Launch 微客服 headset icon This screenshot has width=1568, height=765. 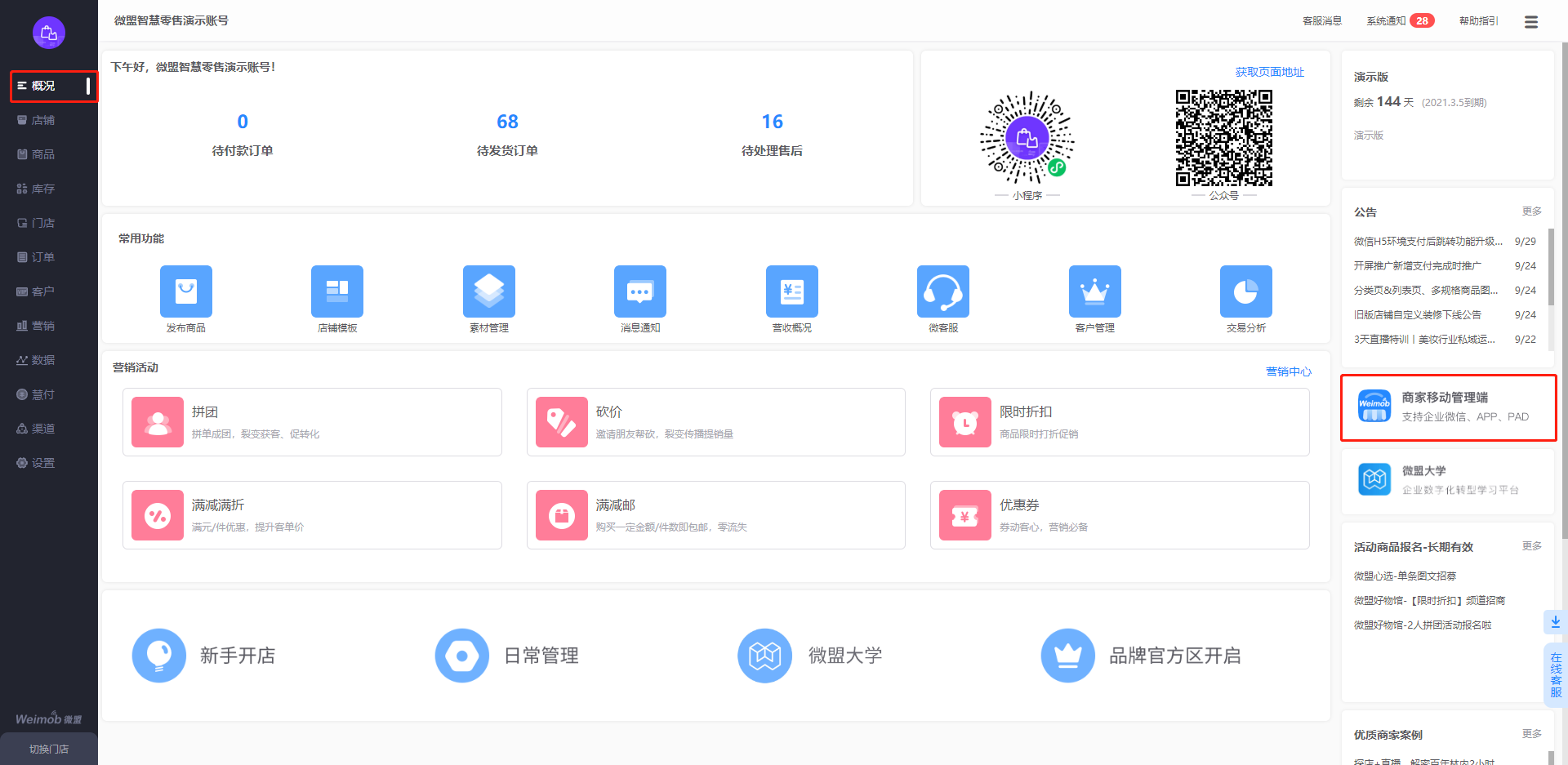[x=943, y=291]
